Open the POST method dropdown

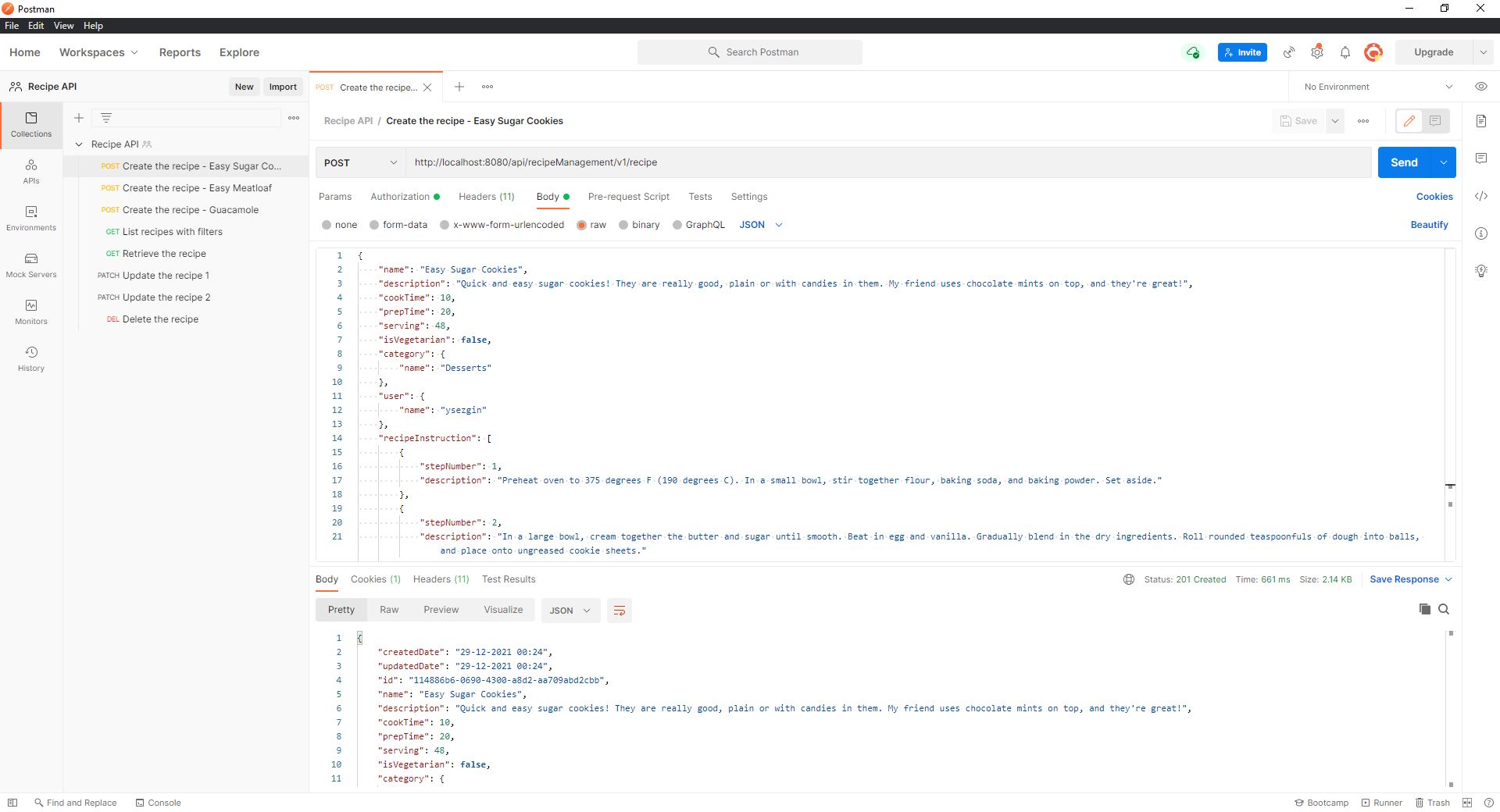point(361,162)
